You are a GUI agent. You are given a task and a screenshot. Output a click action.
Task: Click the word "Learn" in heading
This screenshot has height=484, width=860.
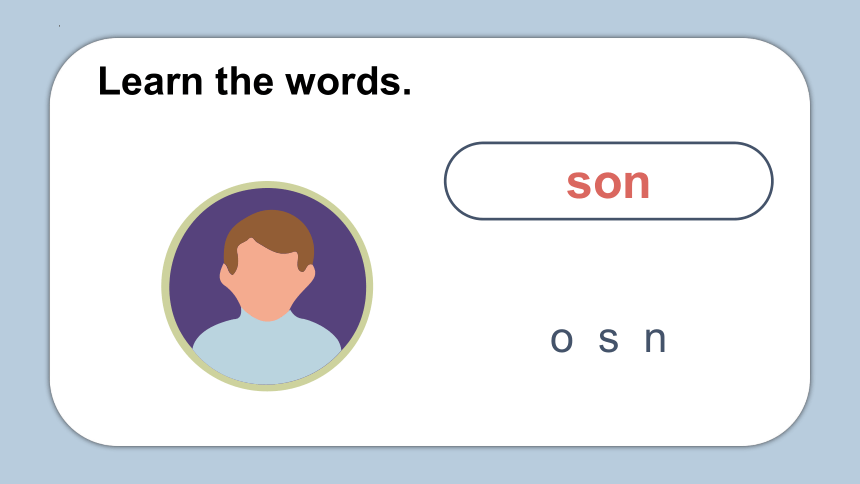[150, 81]
